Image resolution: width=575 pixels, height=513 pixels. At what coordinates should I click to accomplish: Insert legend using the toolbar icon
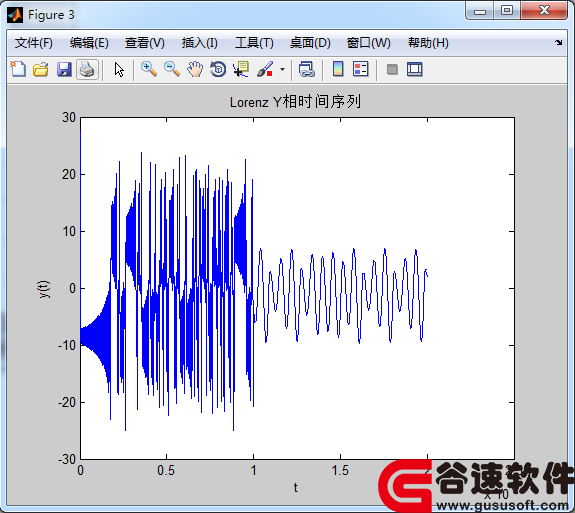360,69
